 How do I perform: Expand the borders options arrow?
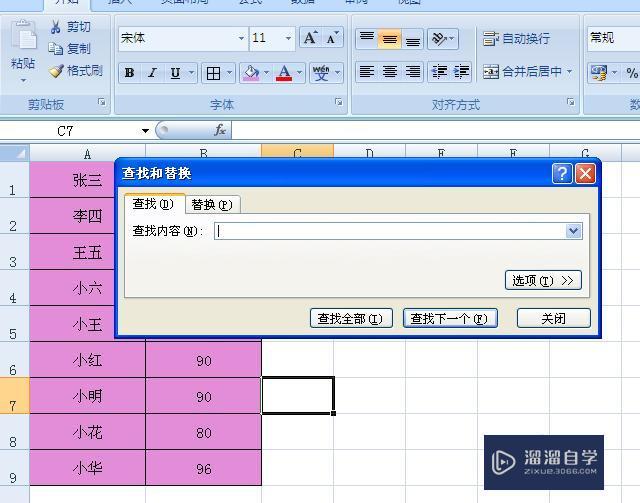click(x=229, y=73)
